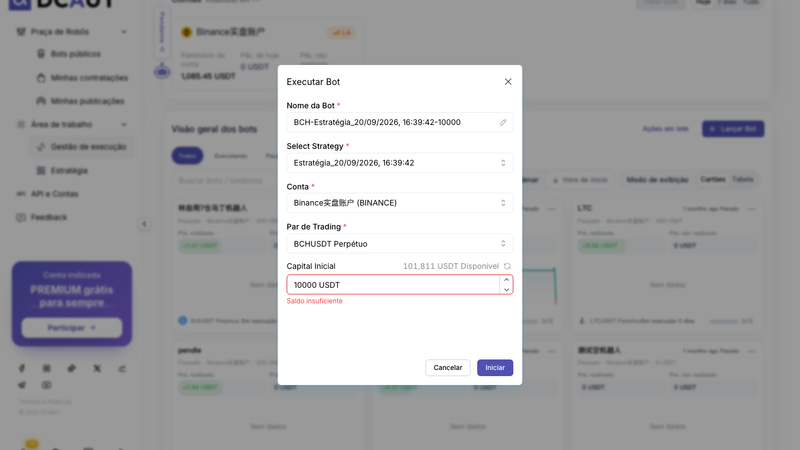Edit bot name with pencil icon
Image resolution: width=800 pixels, height=450 pixels.
click(x=503, y=122)
